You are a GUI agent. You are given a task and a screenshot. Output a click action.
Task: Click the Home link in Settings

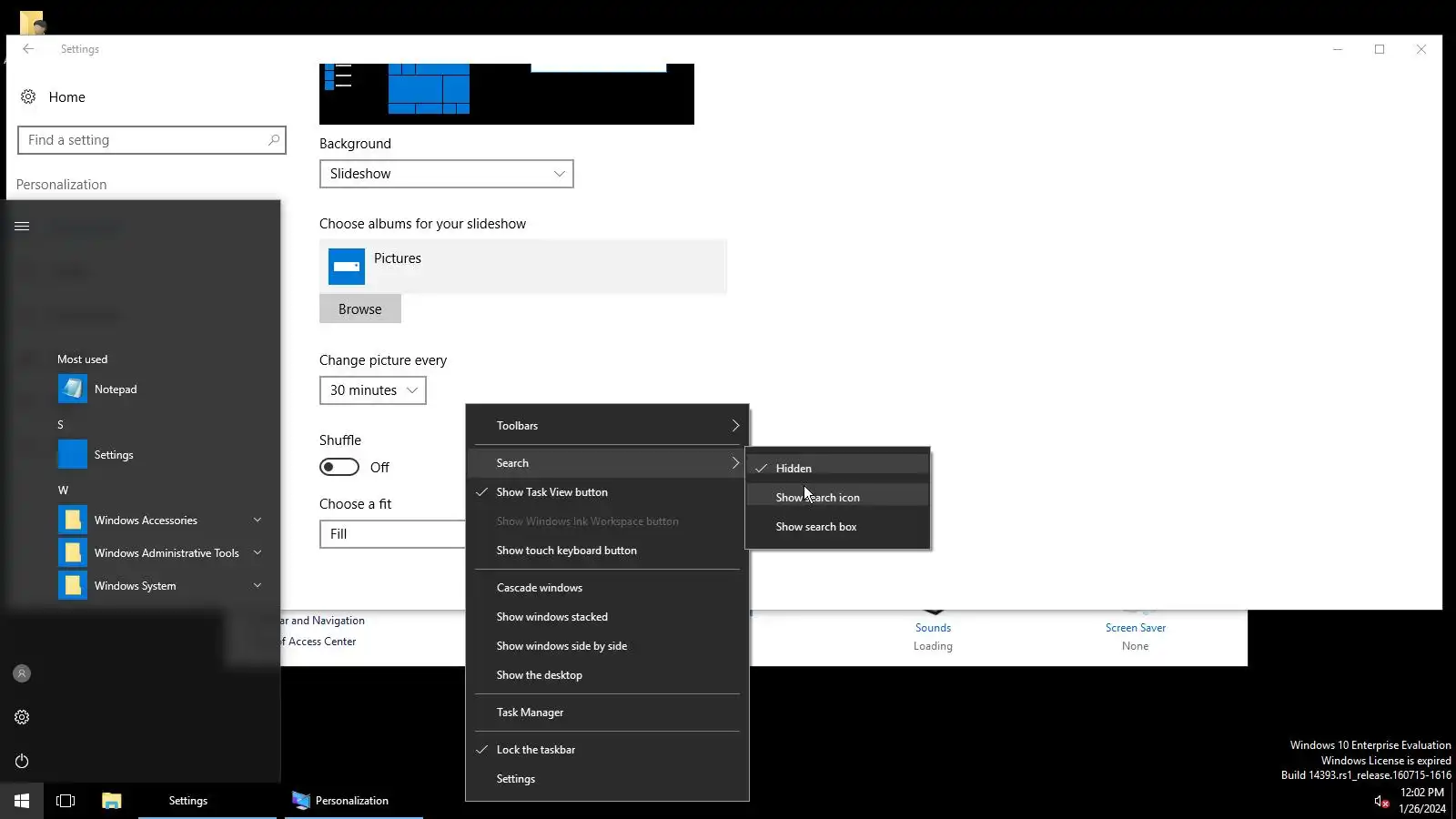(x=67, y=96)
